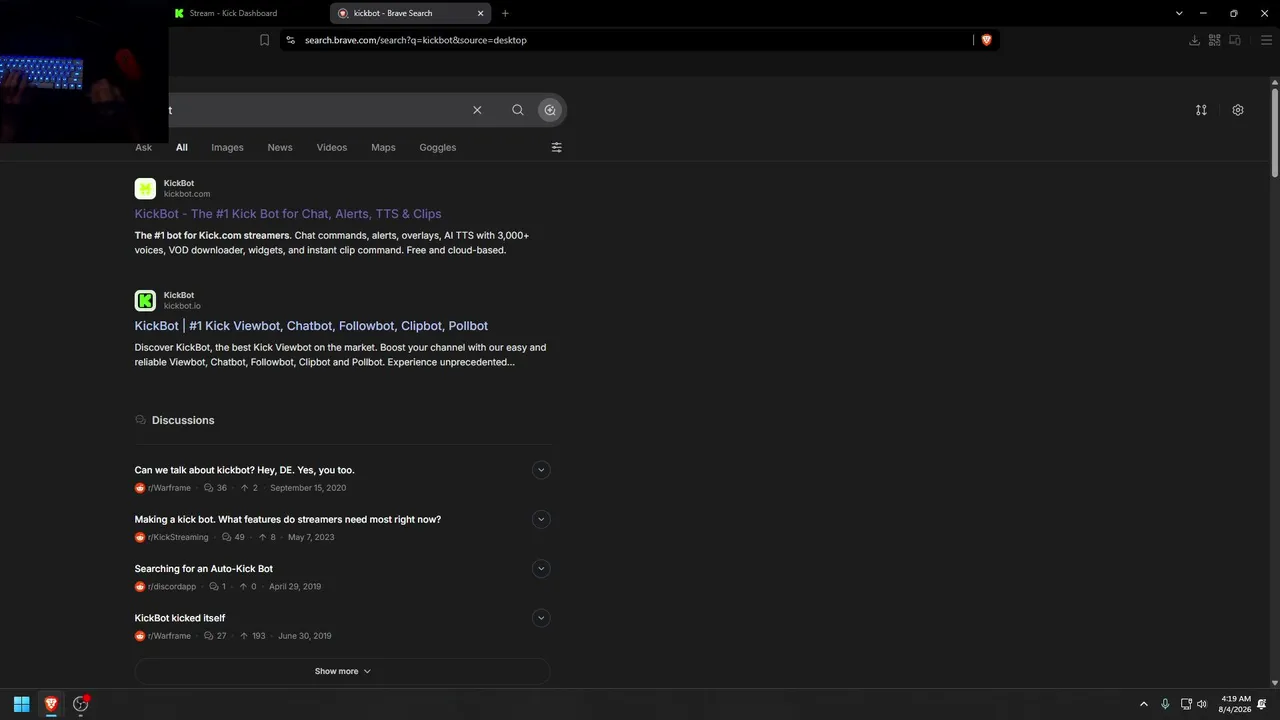Click the Brave icon in the taskbar
The width and height of the screenshot is (1280, 720).
pos(51,704)
